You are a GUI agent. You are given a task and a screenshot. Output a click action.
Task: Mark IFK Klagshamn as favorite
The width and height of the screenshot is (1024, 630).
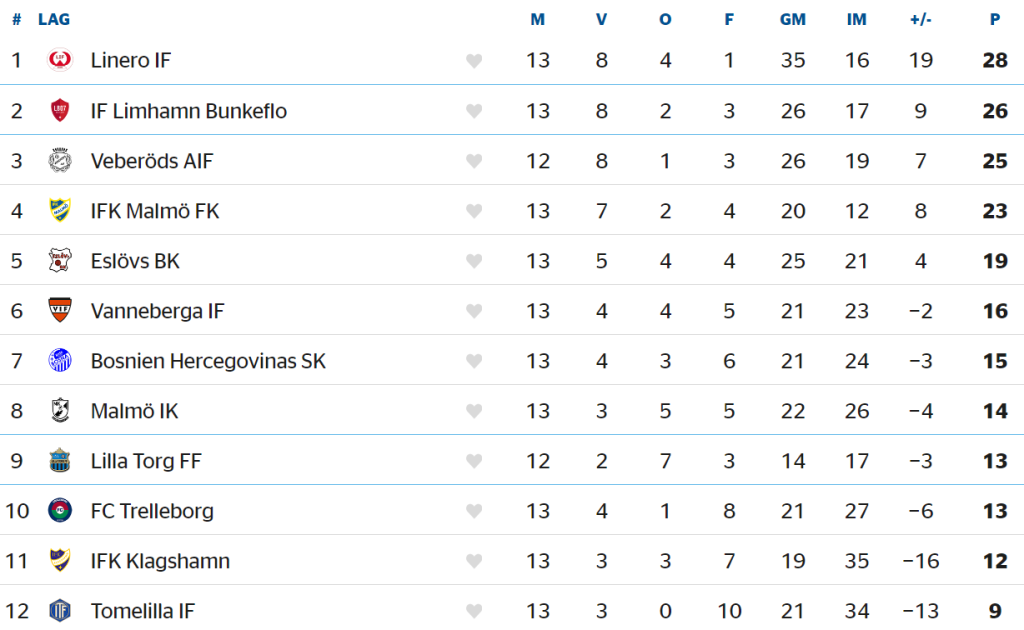[474, 561]
